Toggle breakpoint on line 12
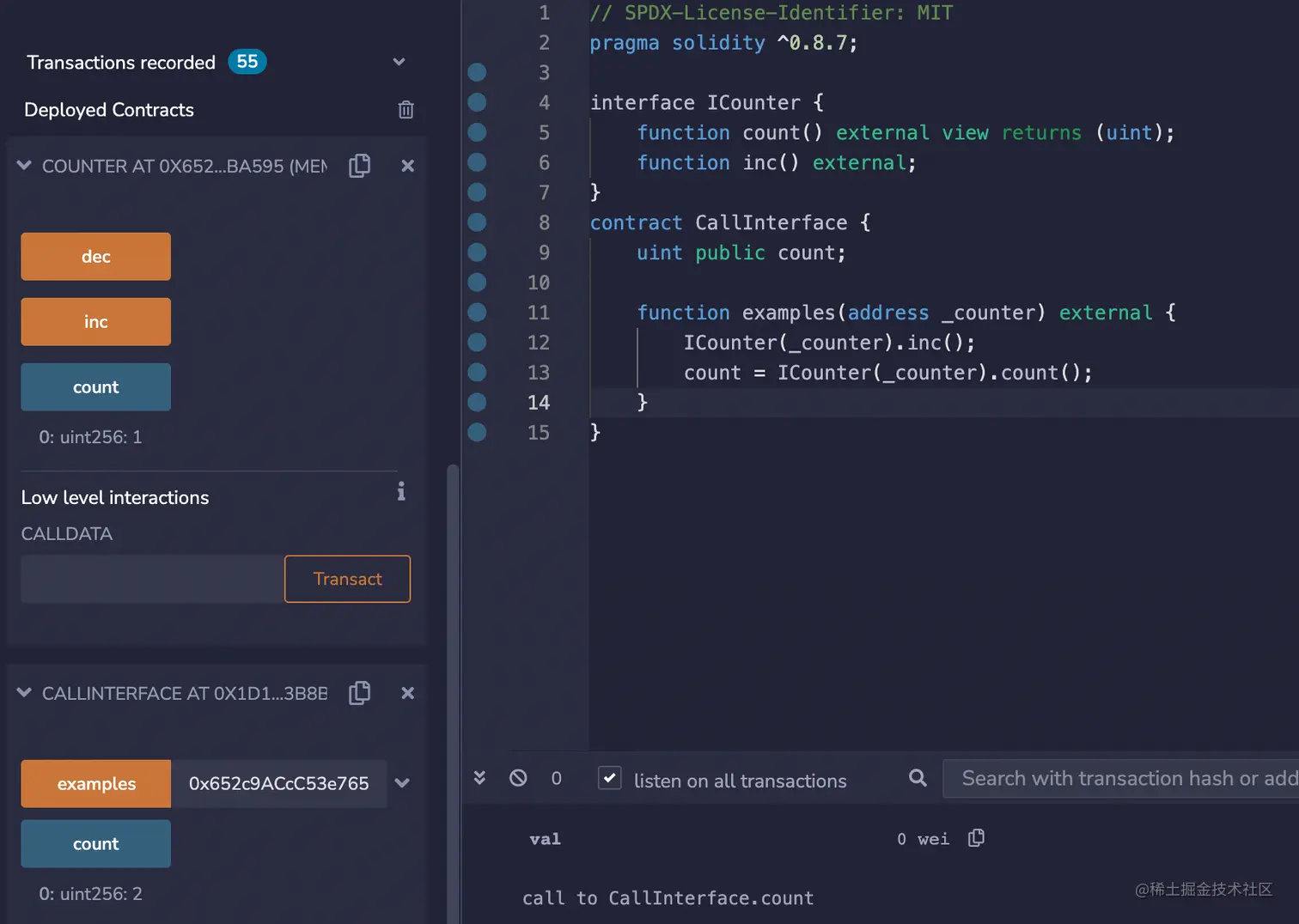 tap(477, 343)
